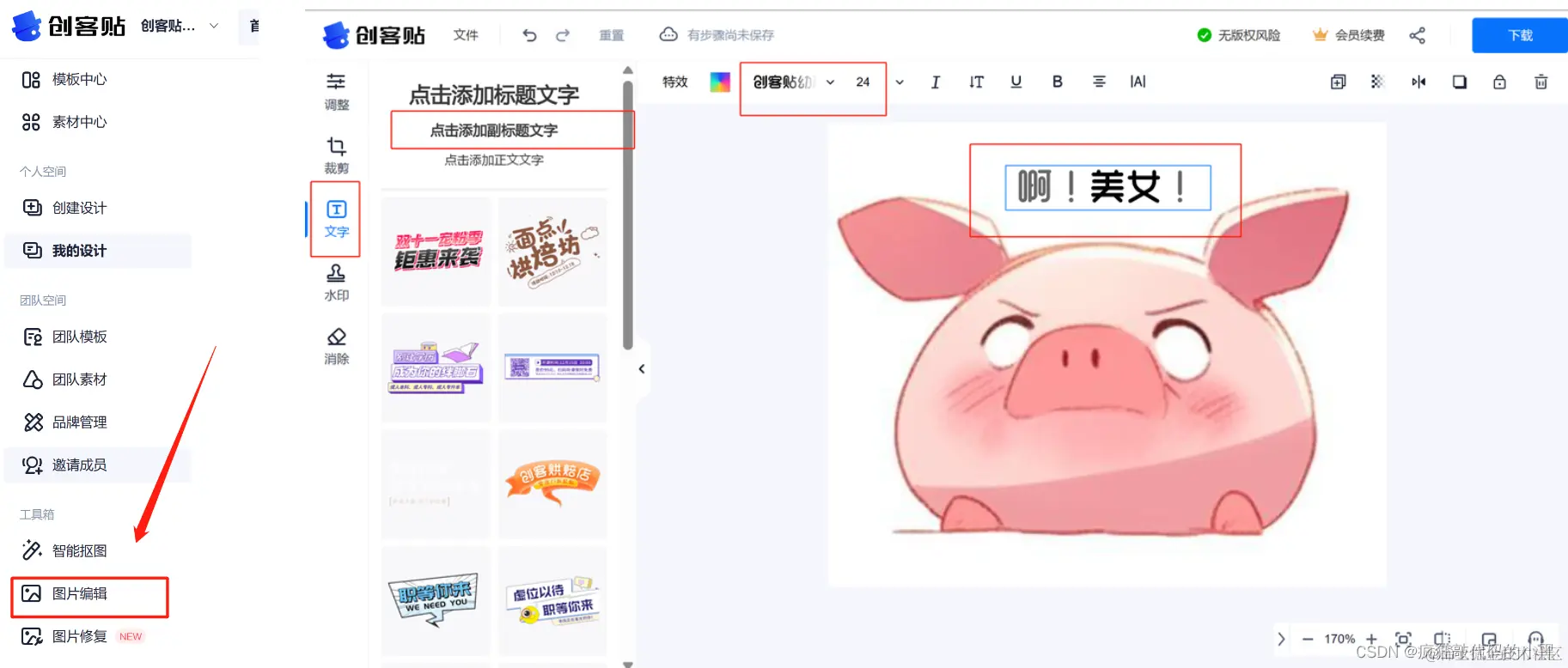The width and height of the screenshot is (1568, 668).
Task: Collapse the left text panel arrow
Action: point(642,368)
